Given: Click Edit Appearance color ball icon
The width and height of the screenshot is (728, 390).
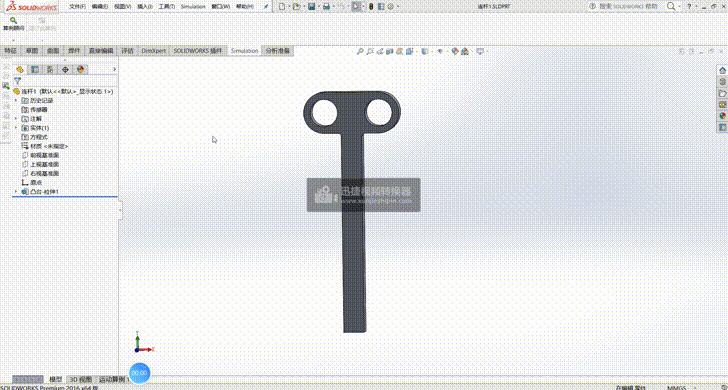Looking at the screenshot, I should pyautogui.click(x=455, y=51).
